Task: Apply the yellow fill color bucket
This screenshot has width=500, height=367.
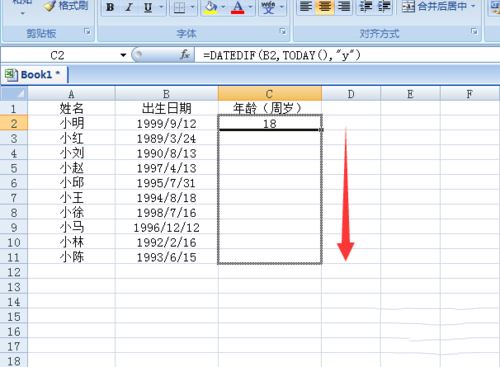Action: coord(211,7)
